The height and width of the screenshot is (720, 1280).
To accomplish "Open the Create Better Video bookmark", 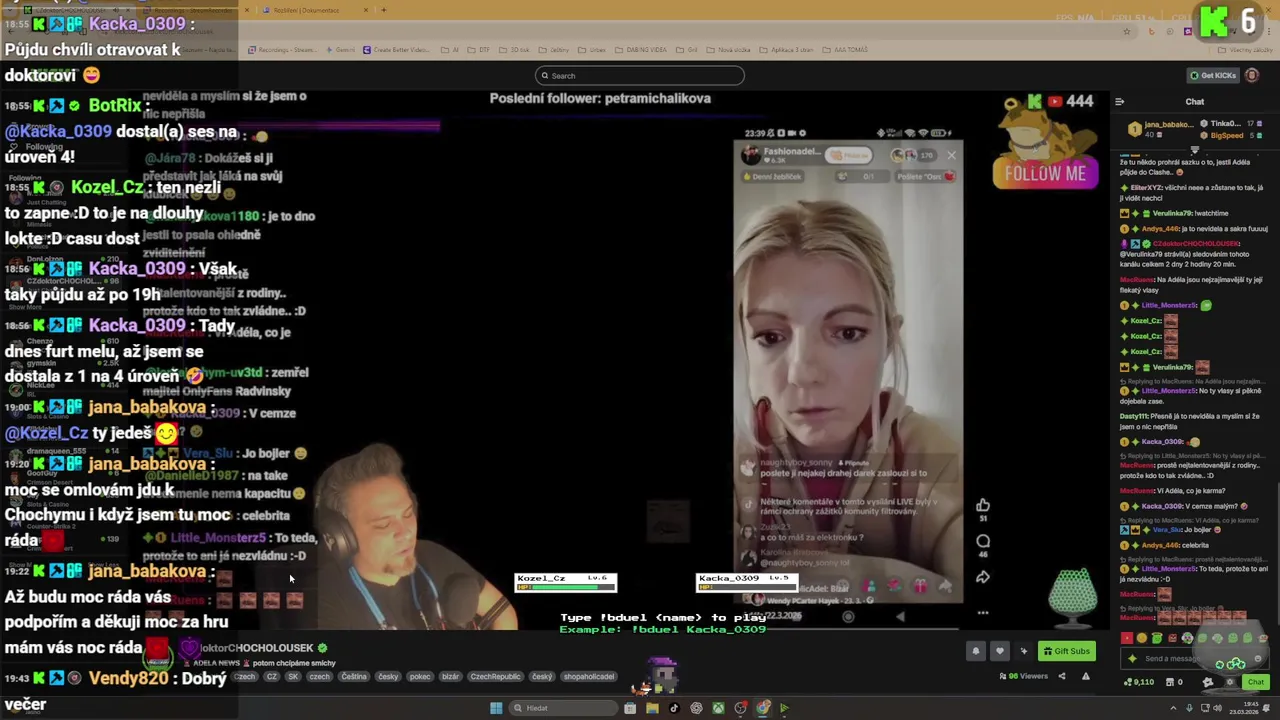I will click(396, 50).
